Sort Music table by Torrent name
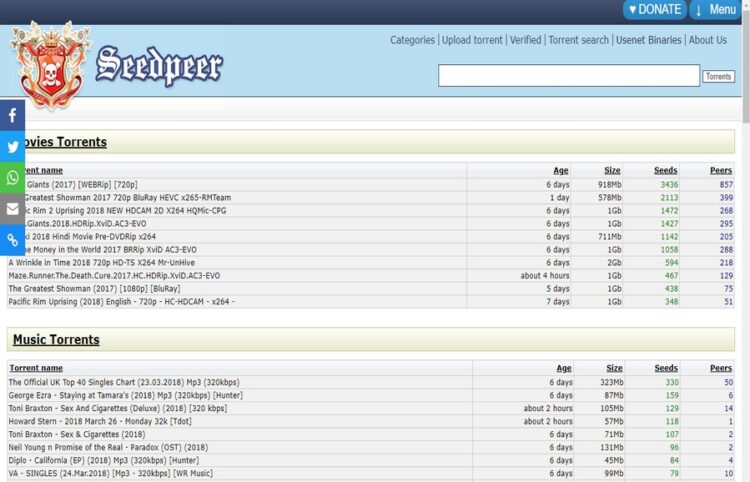This screenshot has height=482, width=750. (36, 368)
